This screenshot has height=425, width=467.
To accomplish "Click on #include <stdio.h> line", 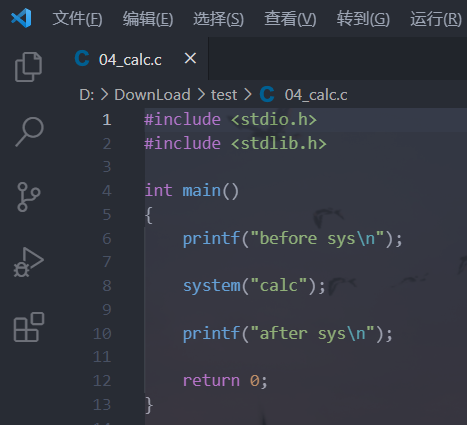I will pos(230,120).
